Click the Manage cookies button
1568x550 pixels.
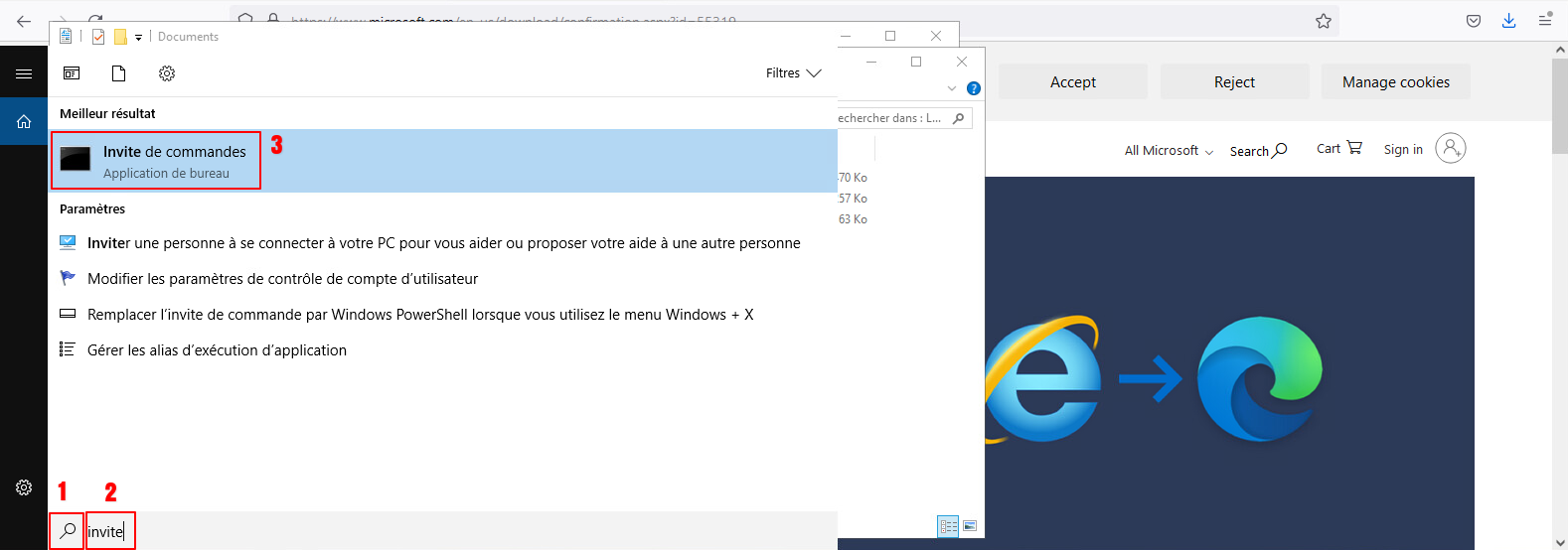1395,82
